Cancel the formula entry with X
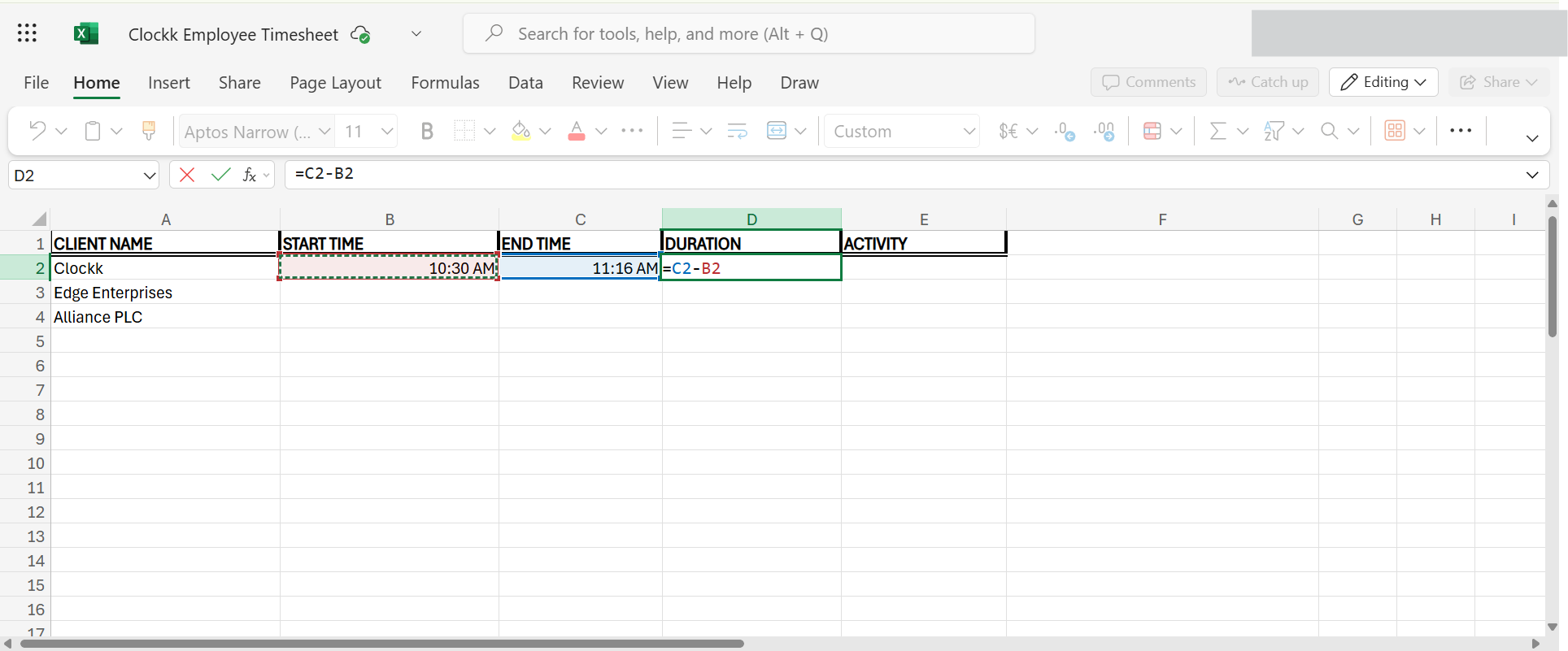 pos(187,175)
